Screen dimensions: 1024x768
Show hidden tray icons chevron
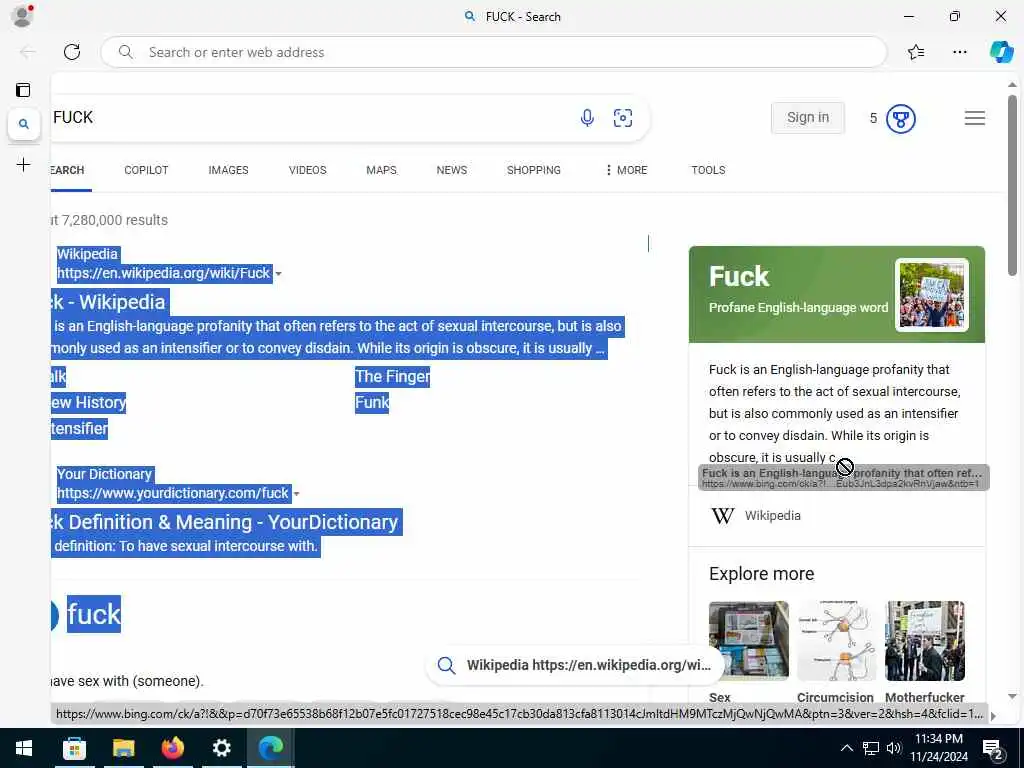tap(846, 748)
